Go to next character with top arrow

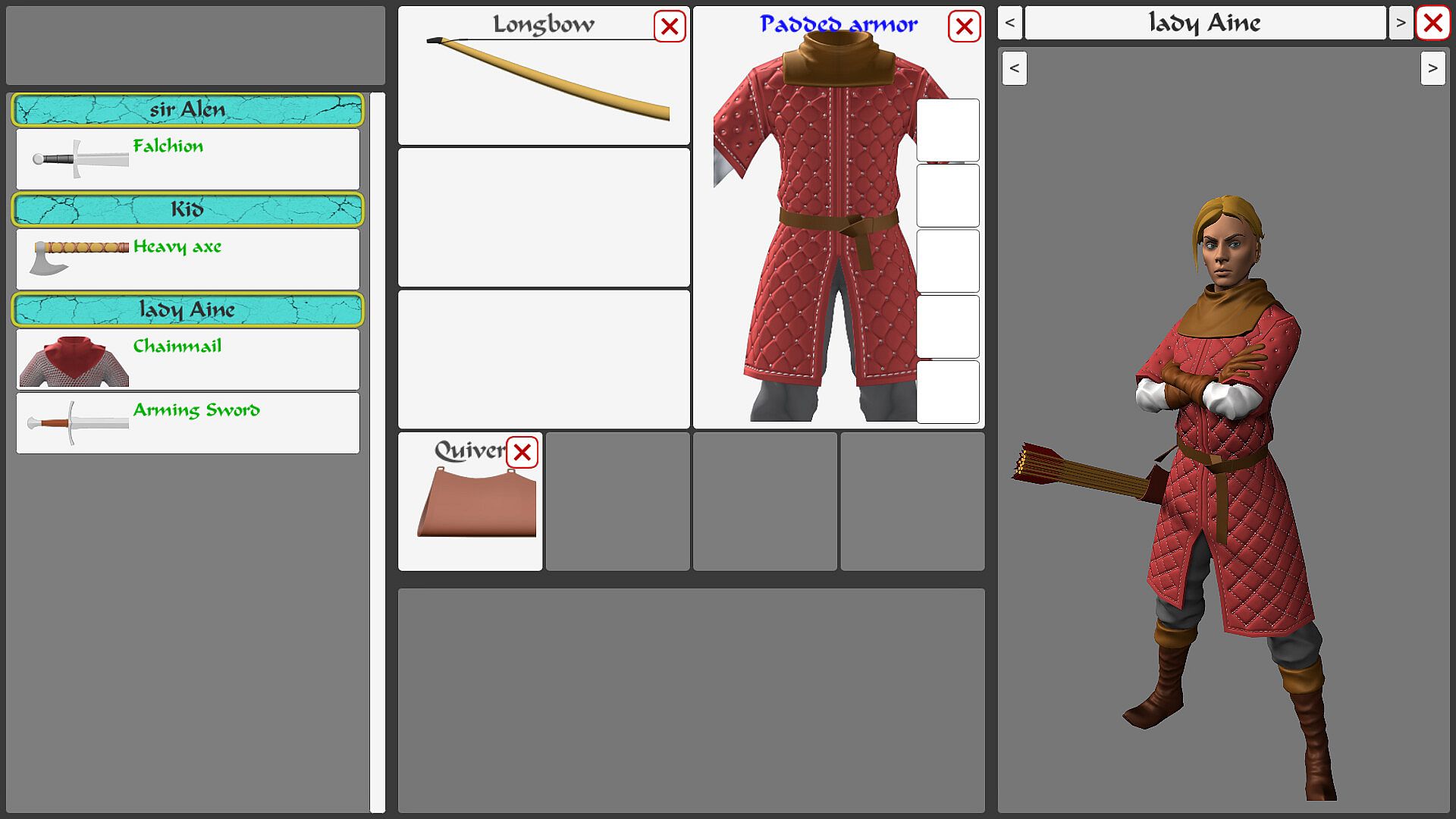pyautogui.click(x=1400, y=23)
